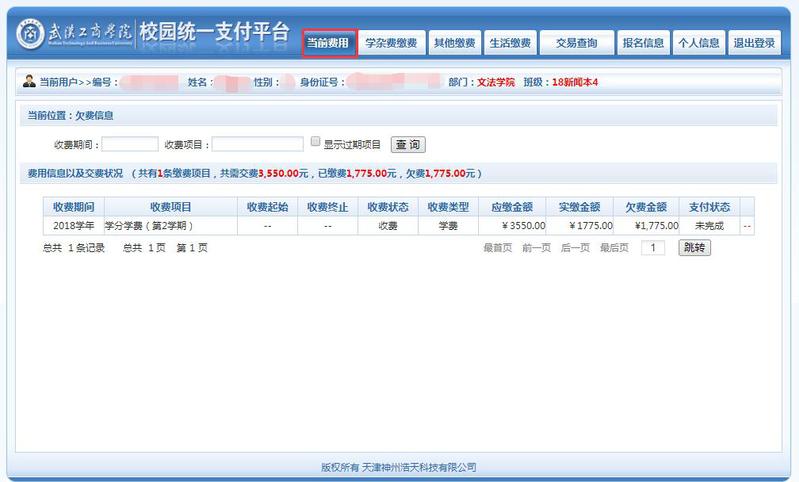Jump to 最后页 pagination link

(614, 247)
